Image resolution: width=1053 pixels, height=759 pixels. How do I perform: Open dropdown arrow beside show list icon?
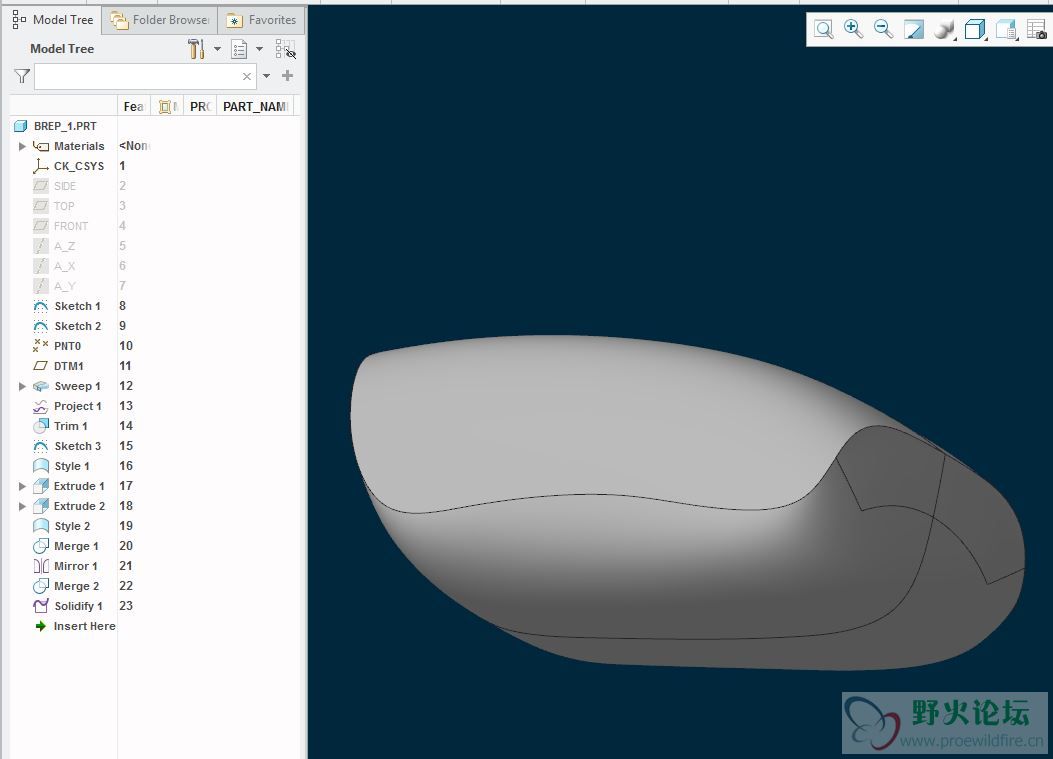pos(259,49)
